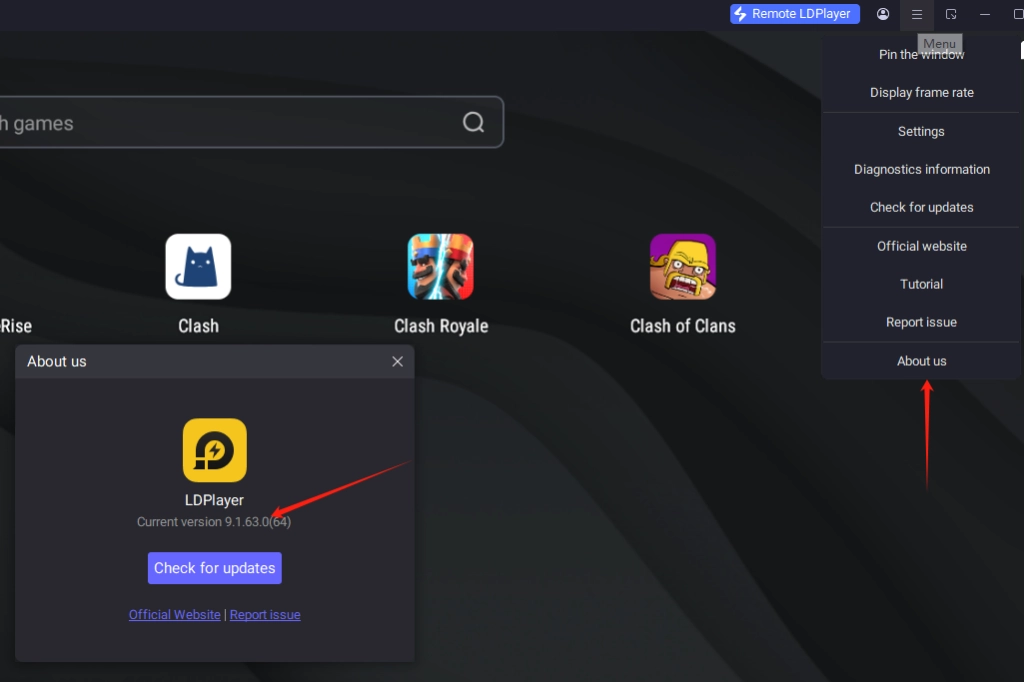Launch the Clash Royale game icon

coord(440,267)
